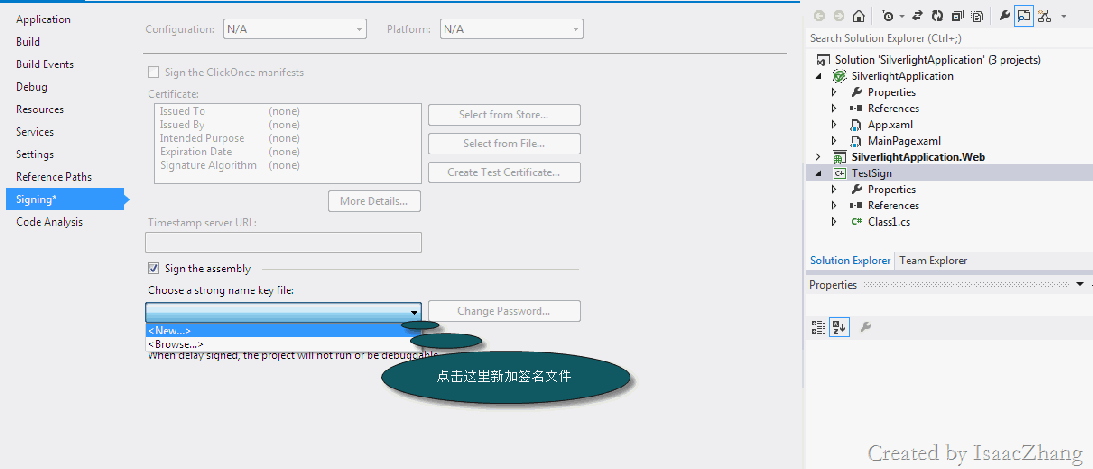Click the Timestamp server URL field

(x=283, y=243)
